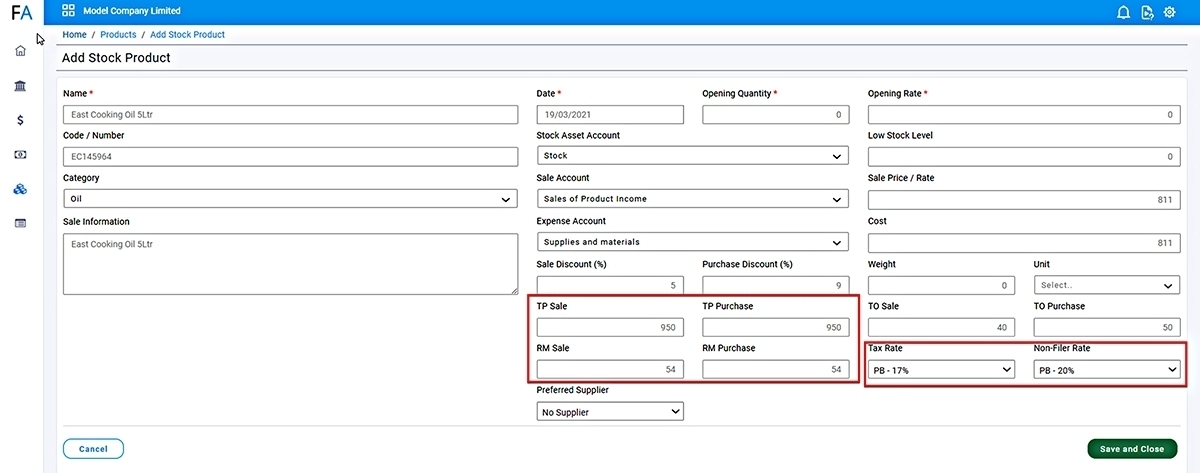Open the document export icon in header

[1147, 12]
